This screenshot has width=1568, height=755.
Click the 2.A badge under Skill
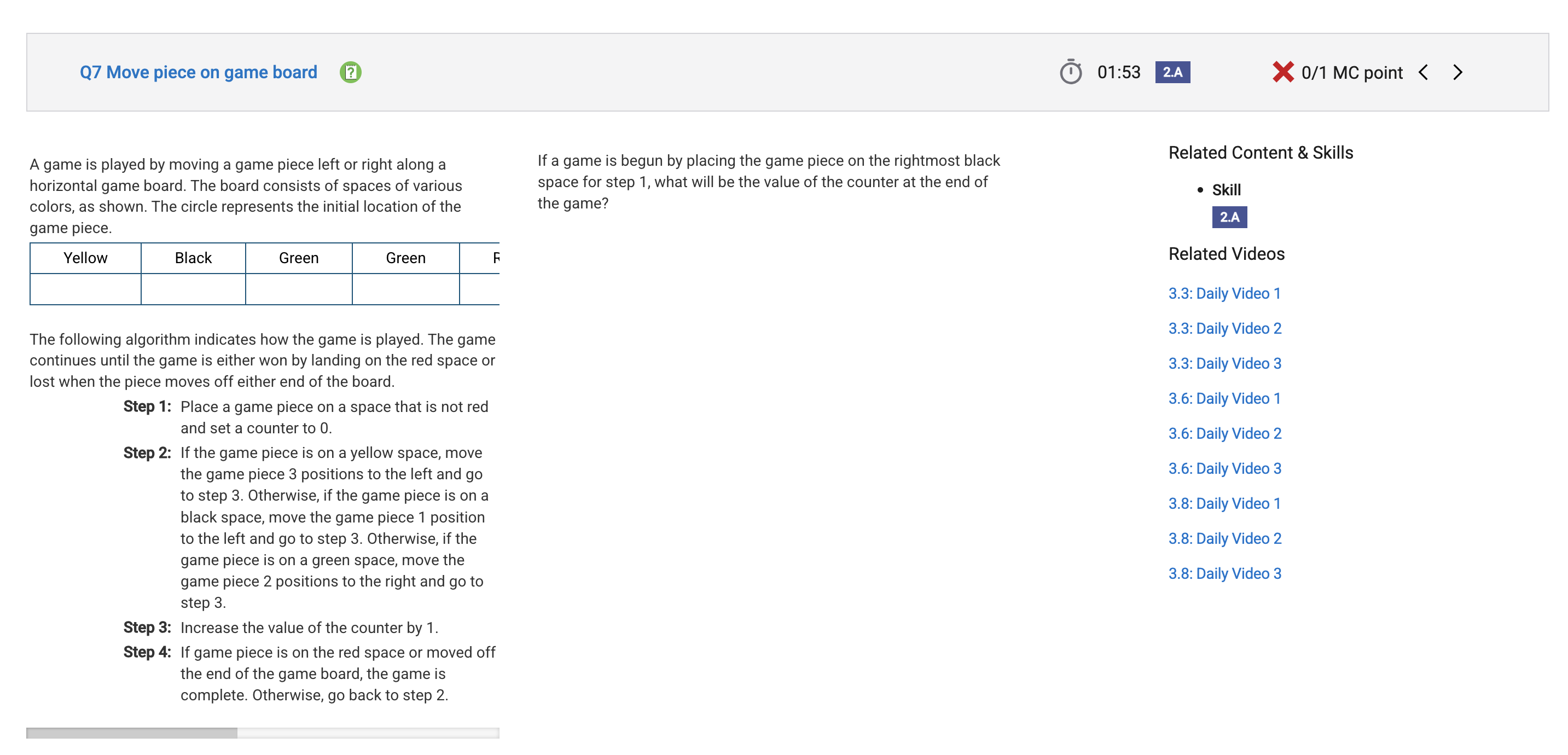[x=1229, y=217]
